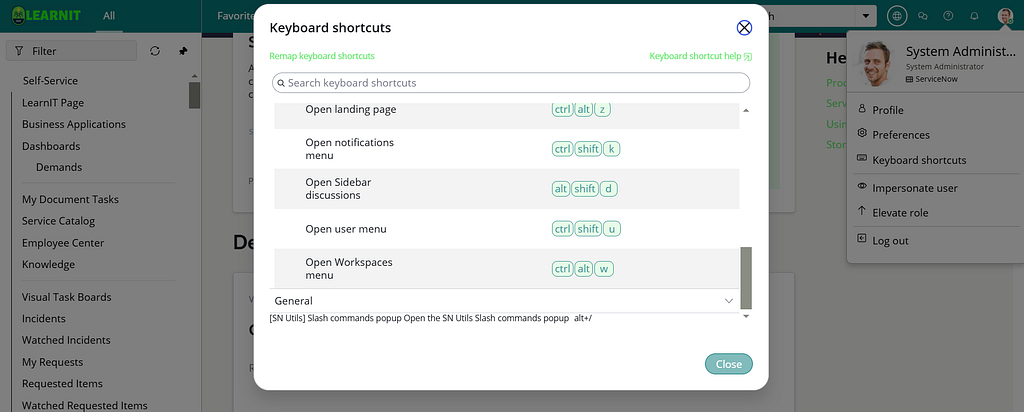The image size is (1024, 412).
Task: Open the search scope dropdown arrow
Action: [865, 16]
